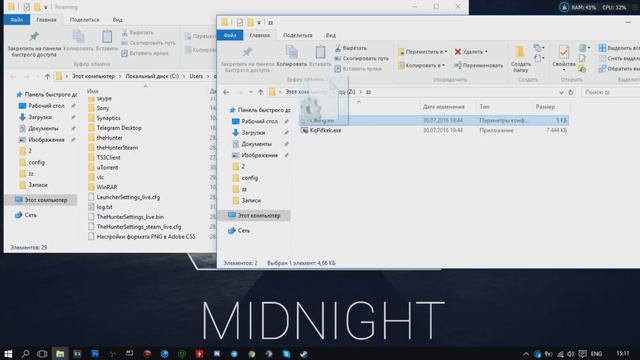Image resolution: width=640 pixels, height=360 pixels.
Task: Click Вставить ярлык in zz window ribbon
Action: [x=358, y=69]
